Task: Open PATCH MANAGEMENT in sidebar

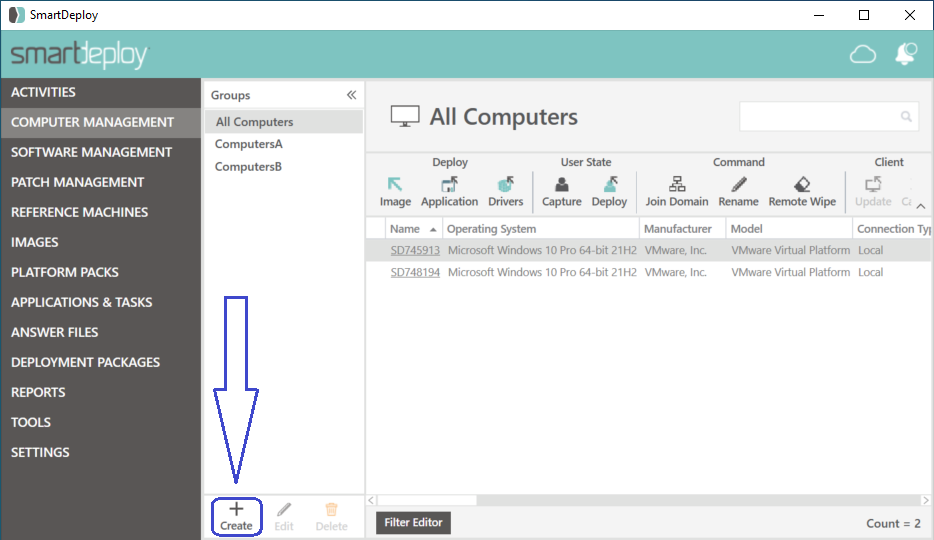Action: click(101, 182)
